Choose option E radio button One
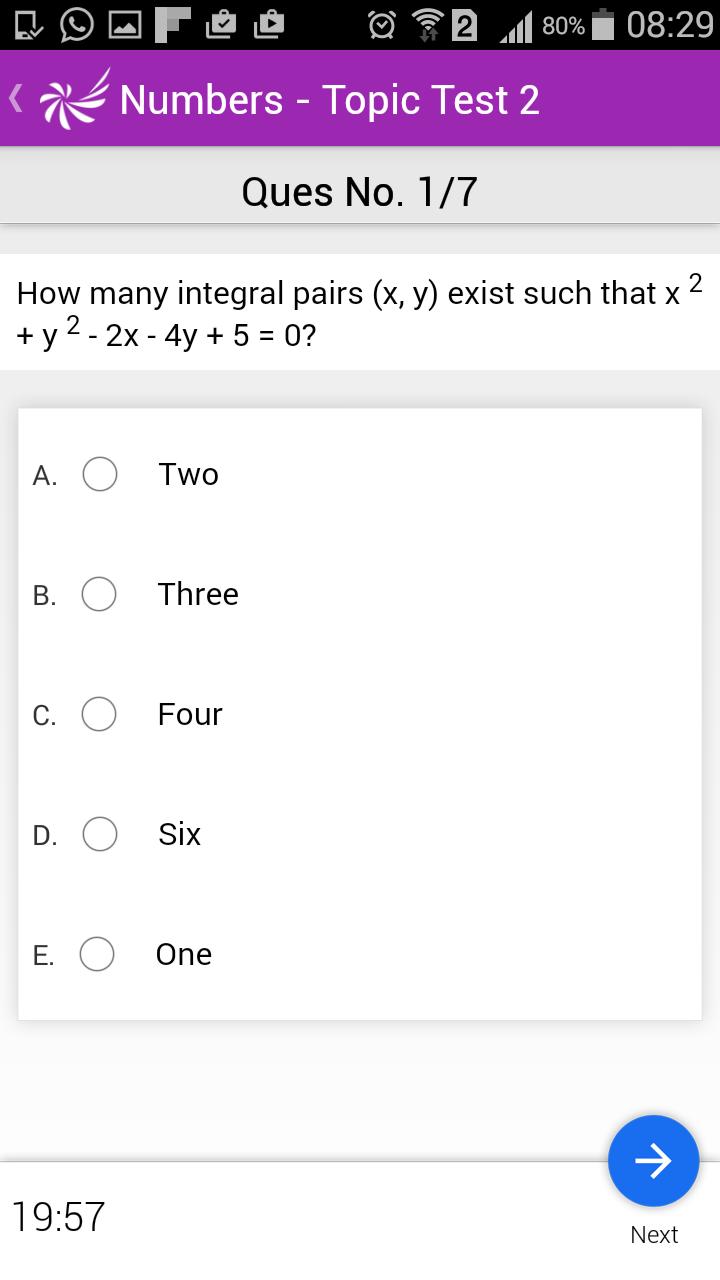The height and width of the screenshot is (1280, 720). [97, 954]
